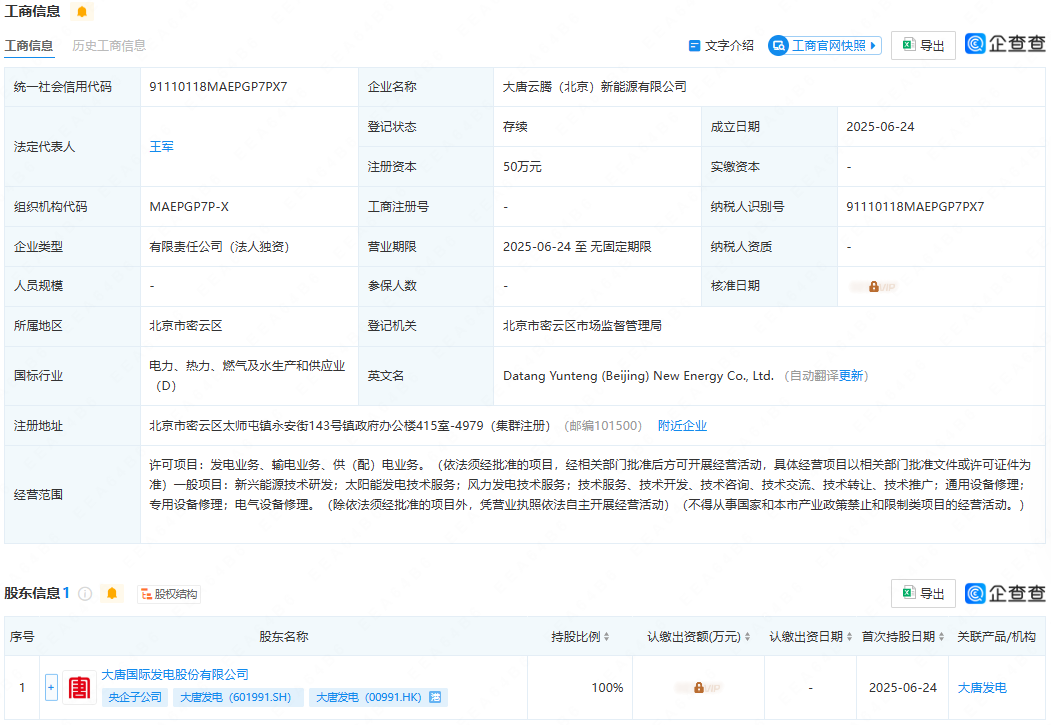This screenshot has width=1051, height=725.
Task: Click the lock icon in 核准日期 field
Action: 873,286
